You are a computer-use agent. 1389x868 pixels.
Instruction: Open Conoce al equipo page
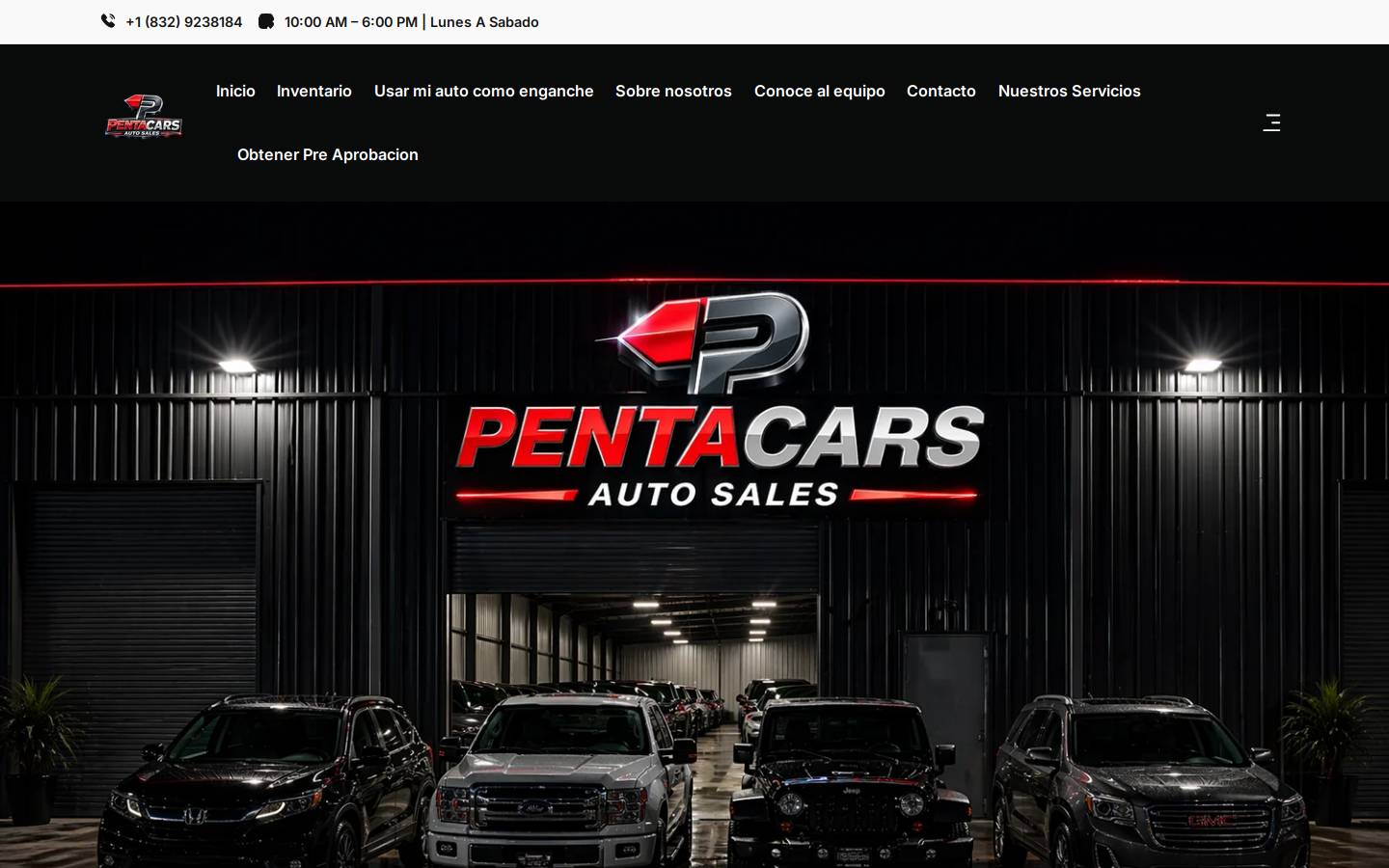pyautogui.click(x=820, y=91)
